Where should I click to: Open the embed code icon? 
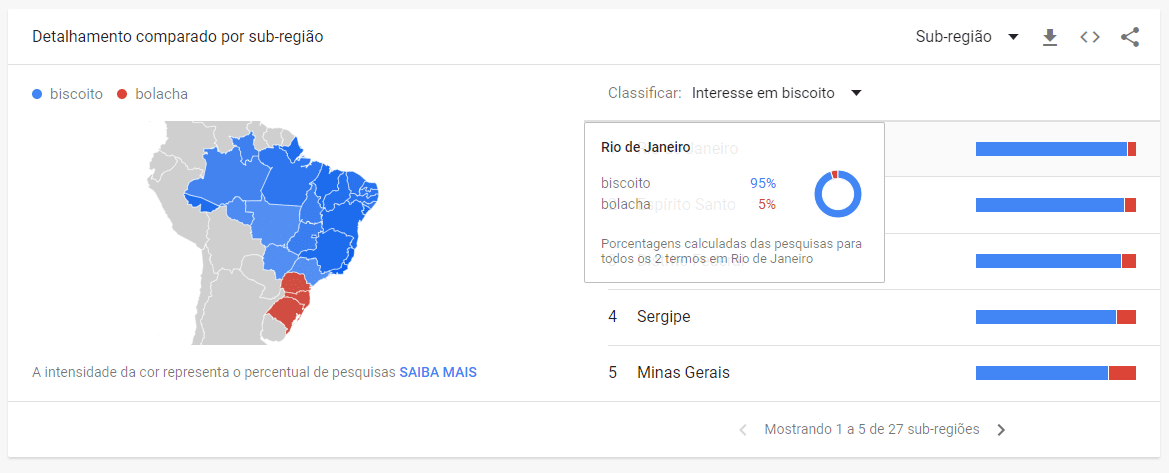[x=1090, y=37]
